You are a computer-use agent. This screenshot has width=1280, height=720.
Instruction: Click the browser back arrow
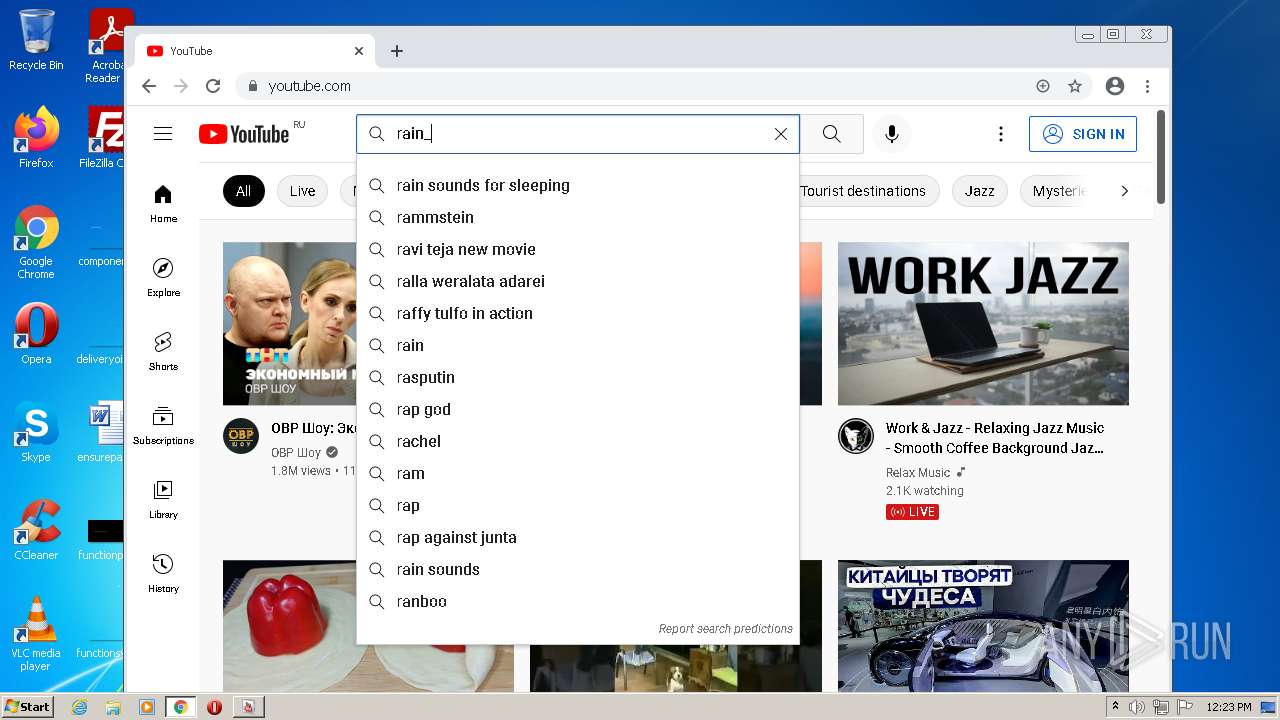coord(149,86)
